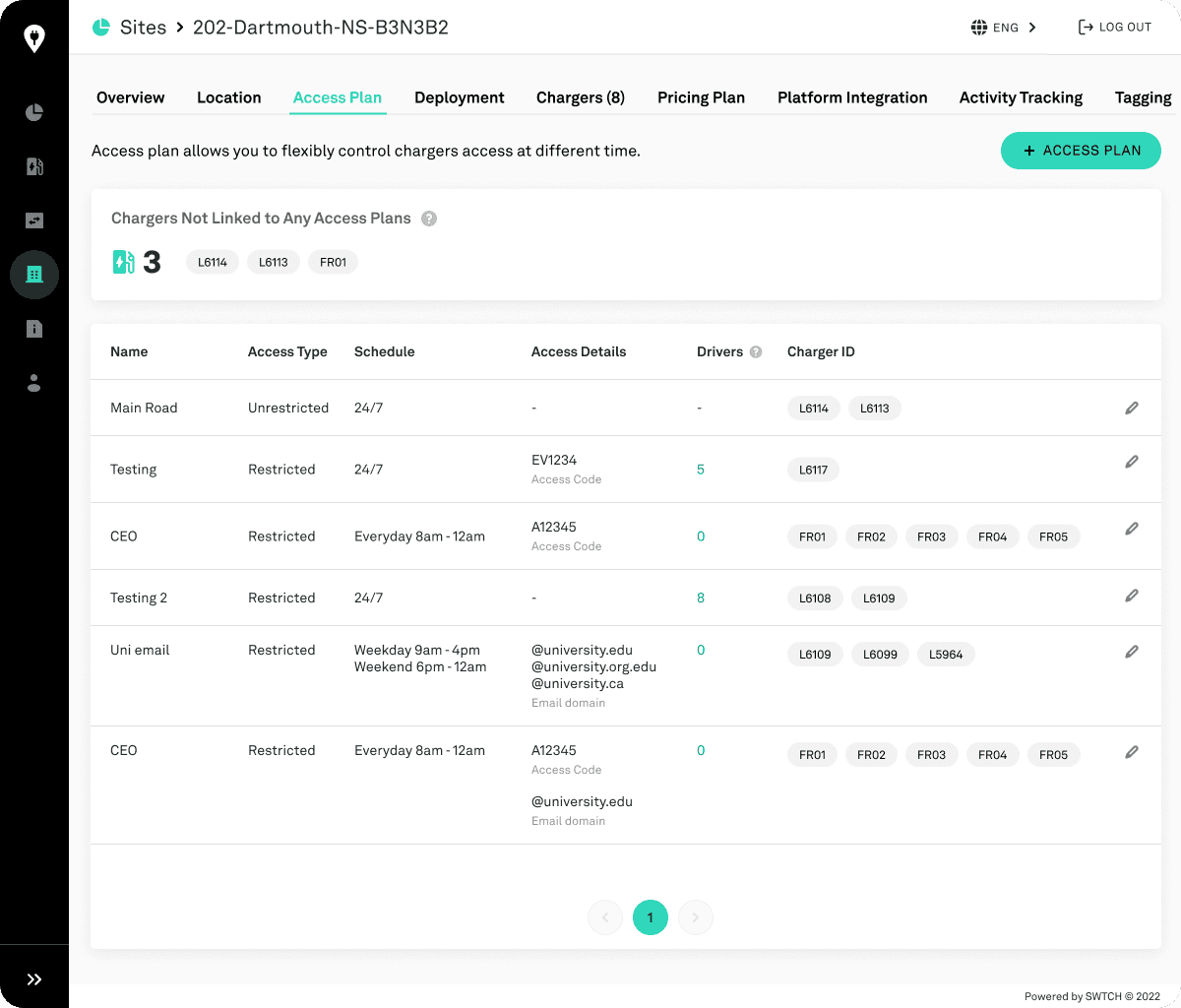Image resolution: width=1181 pixels, height=1008 pixels.
Task: Select page 1 in pagination
Action: [x=651, y=917]
